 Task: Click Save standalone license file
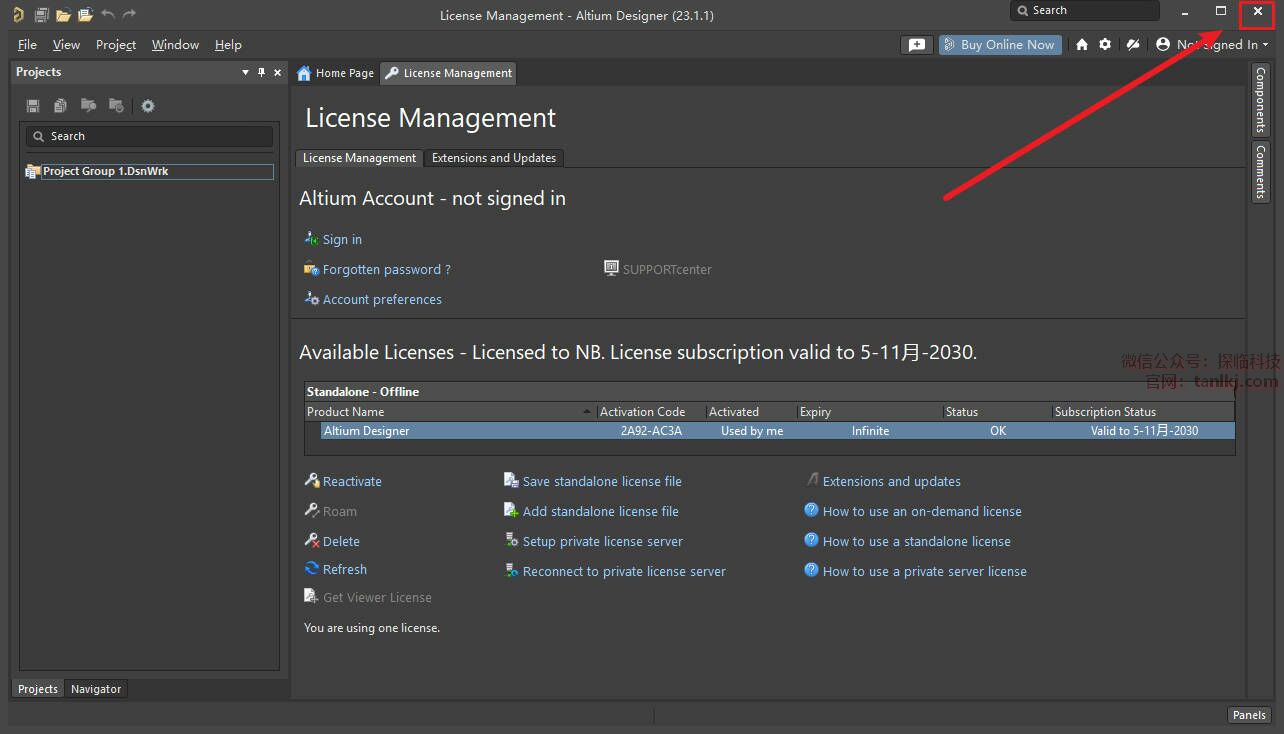[x=602, y=482]
